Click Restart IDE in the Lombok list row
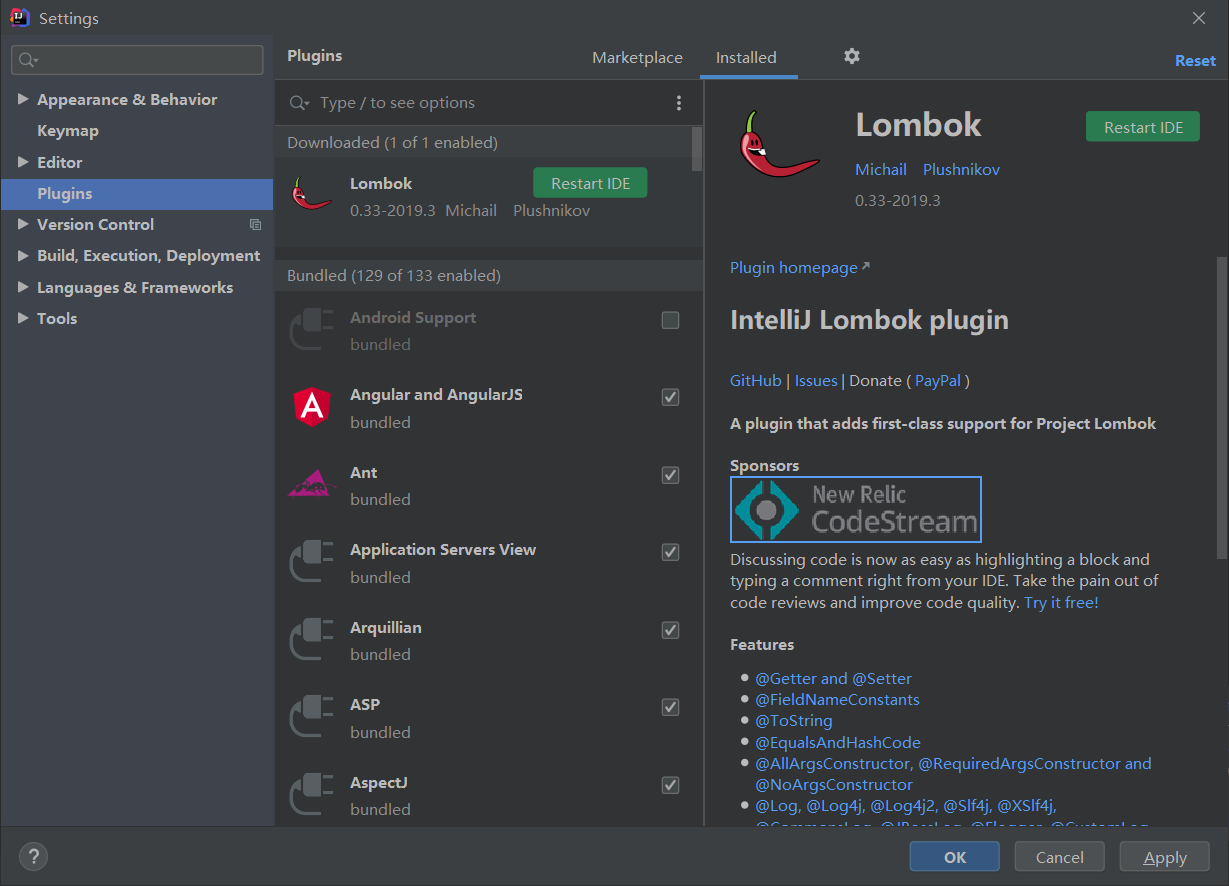Image resolution: width=1229 pixels, height=886 pixels. point(590,183)
